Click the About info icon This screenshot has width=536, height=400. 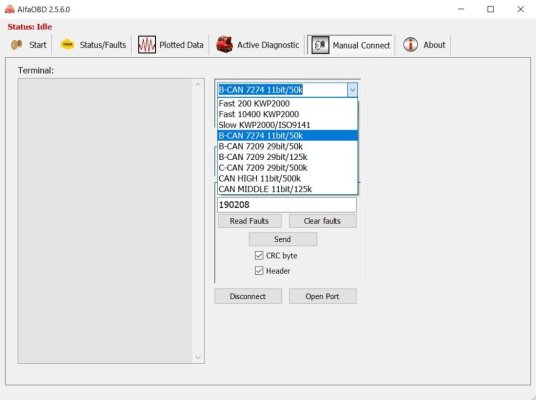point(410,44)
